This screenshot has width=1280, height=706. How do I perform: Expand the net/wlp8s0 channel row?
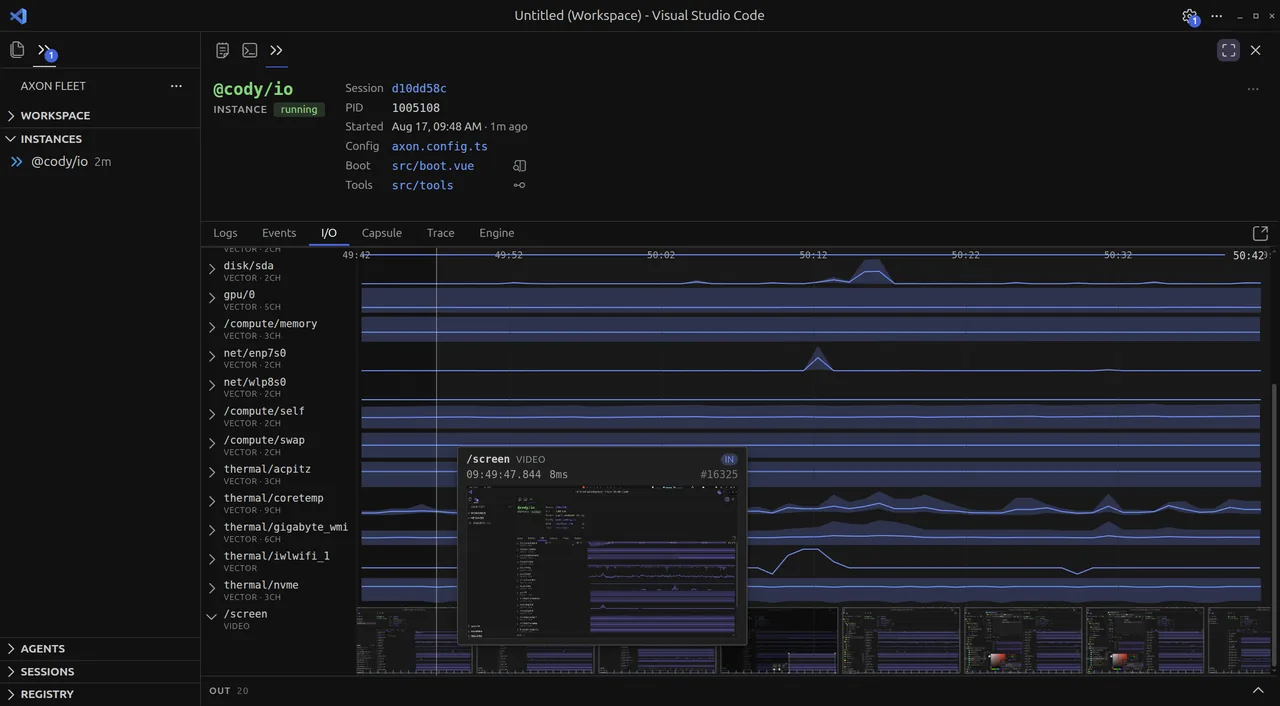pyautogui.click(x=212, y=385)
